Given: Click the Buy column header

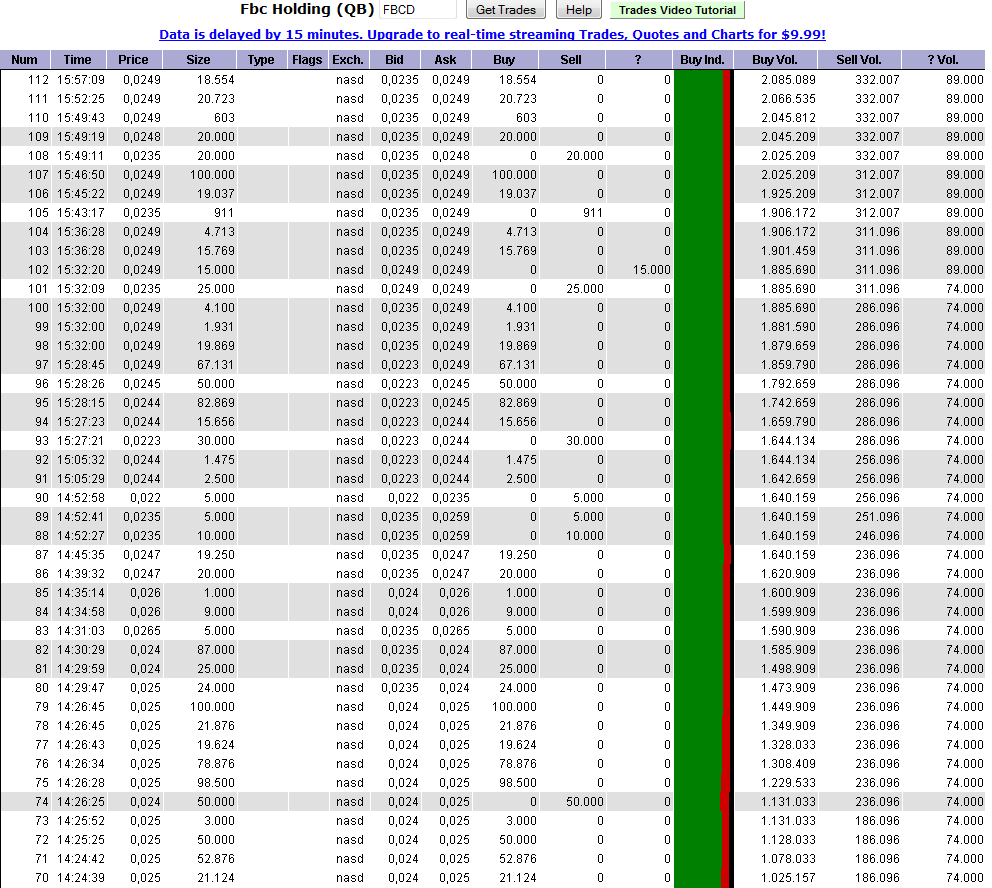Looking at the screenshot, I should tap(504, 59).
